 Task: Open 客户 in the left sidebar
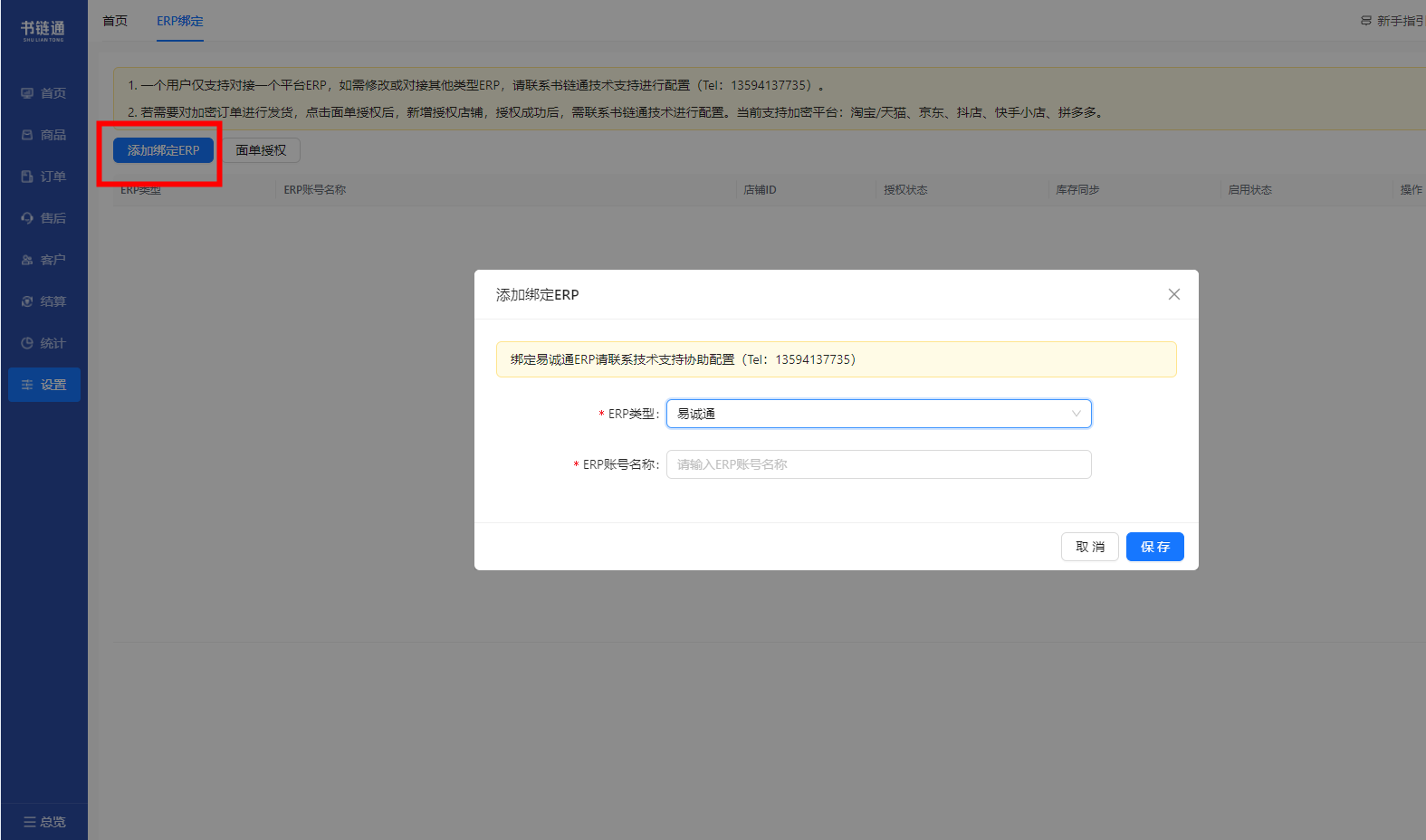(44, 260)
